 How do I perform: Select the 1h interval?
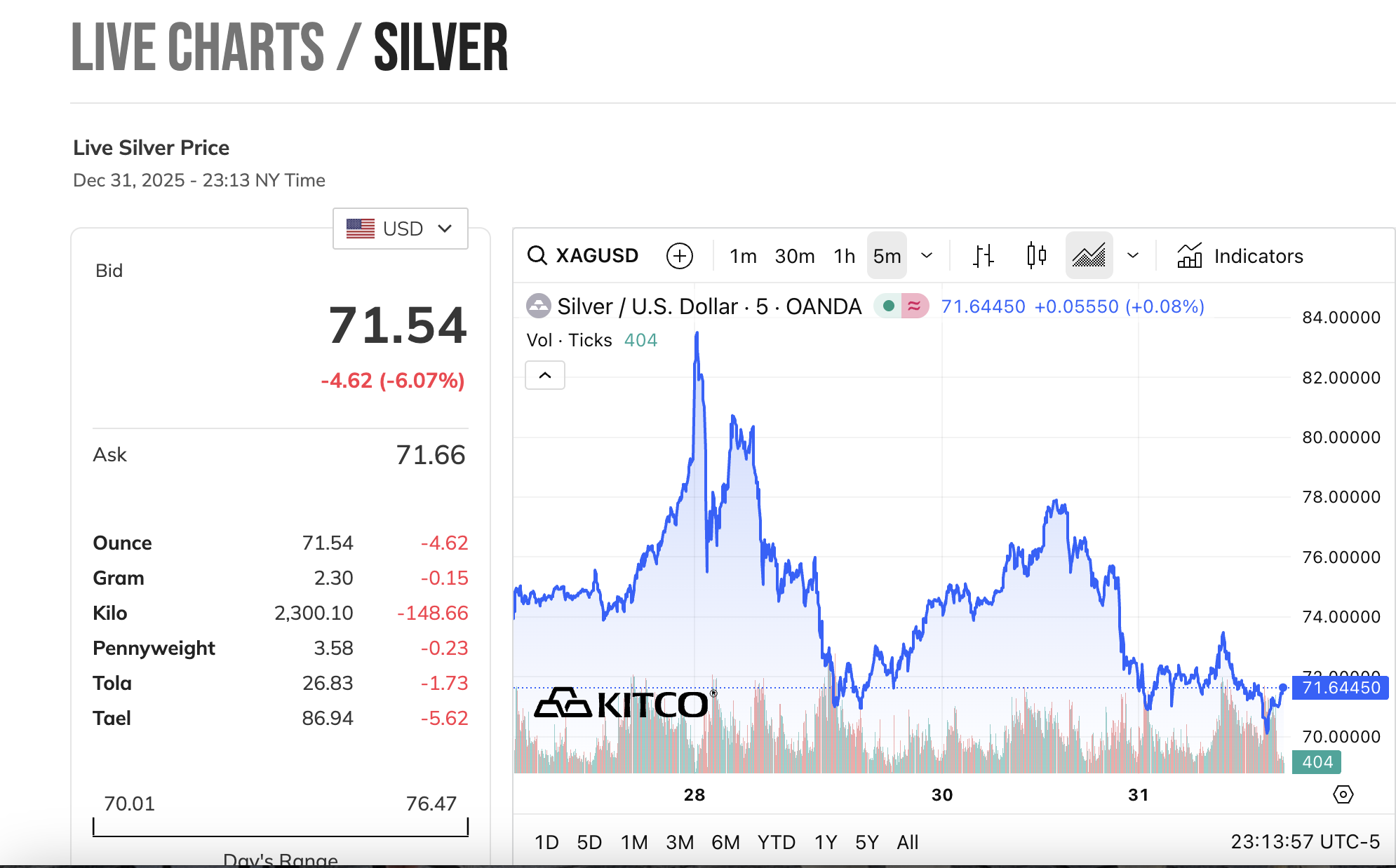(844, 256)
